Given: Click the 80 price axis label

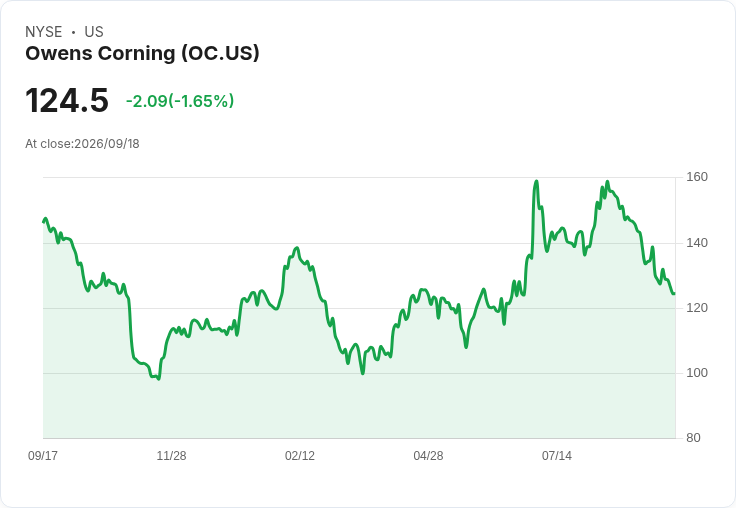Looking at the screenshot, I should (x=693, y=438).
